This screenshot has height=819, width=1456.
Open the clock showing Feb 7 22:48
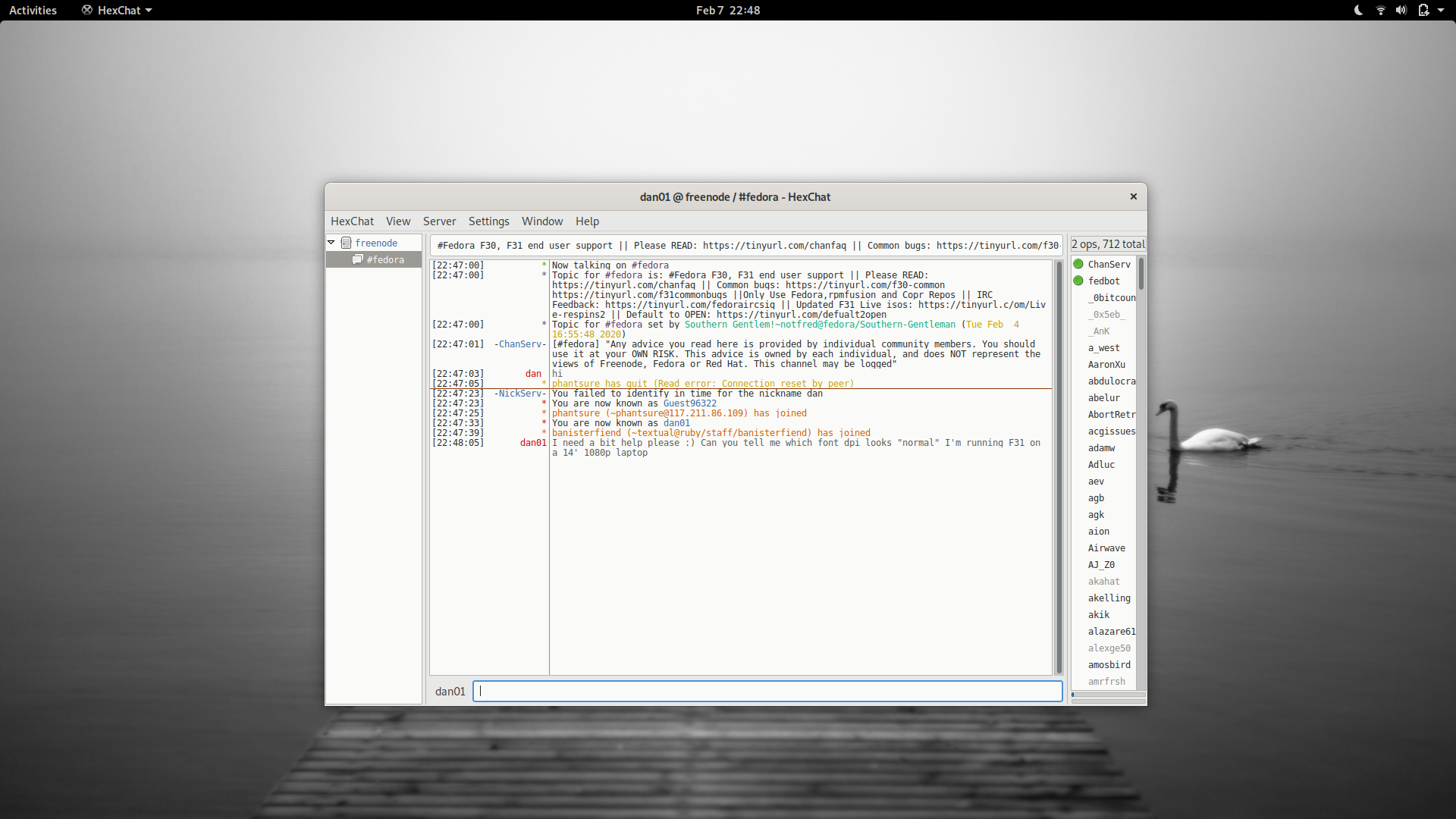(x=728, y=10)
